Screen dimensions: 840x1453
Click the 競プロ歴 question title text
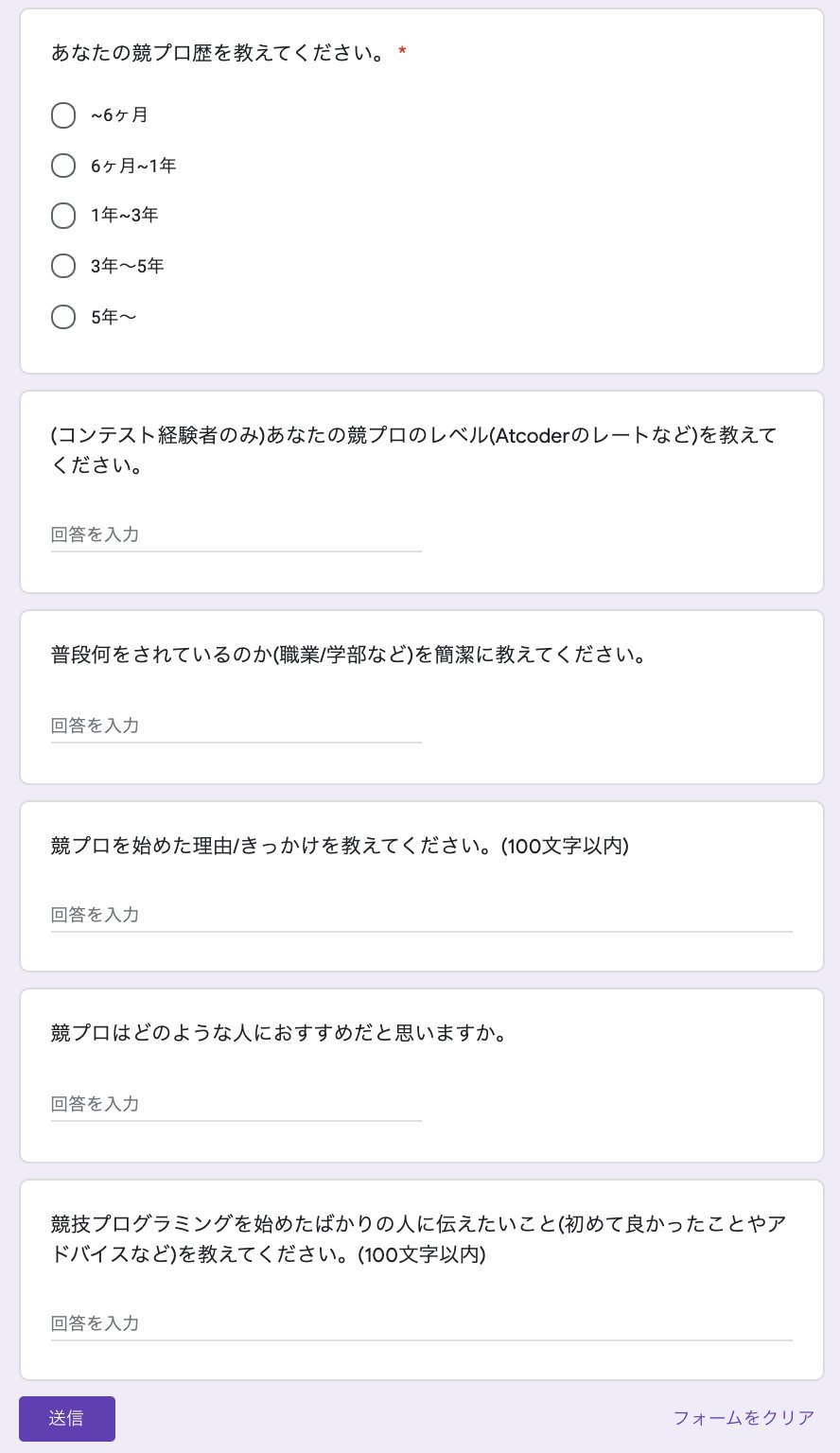[218, 52]
